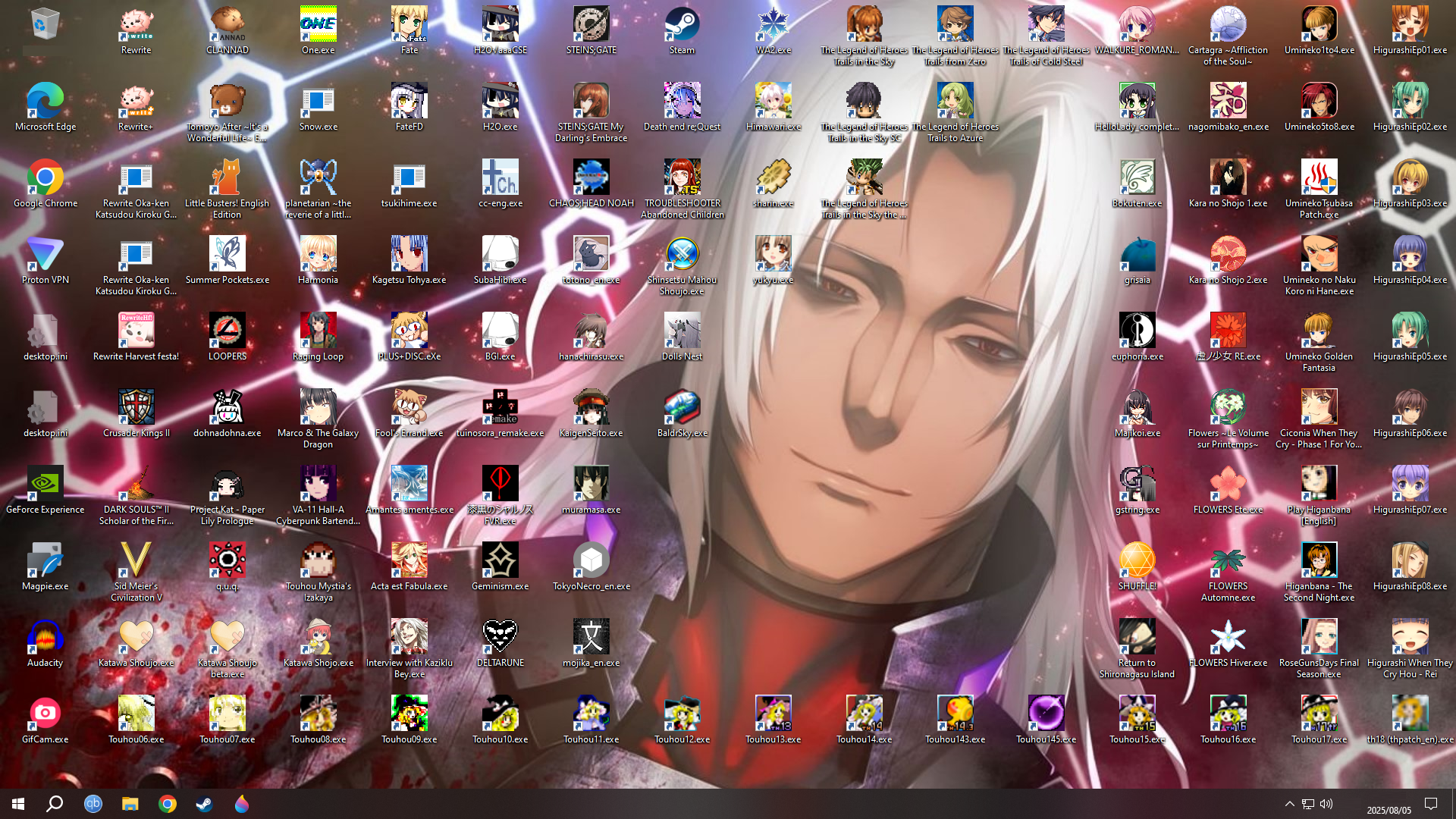Select FLOWERS Hiver.exe icon

click(1228, 643)
